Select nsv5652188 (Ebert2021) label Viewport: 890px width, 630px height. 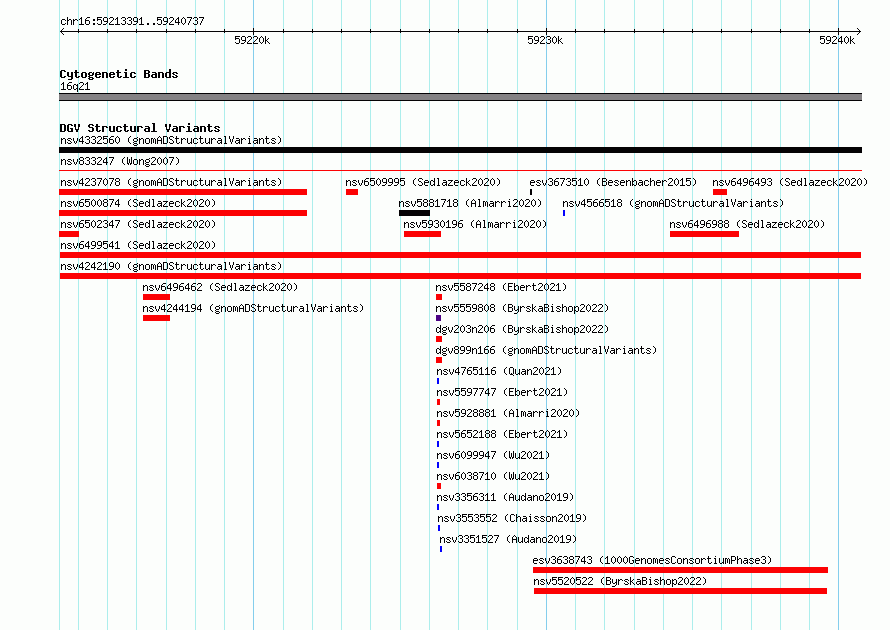(x=502, y=434)
